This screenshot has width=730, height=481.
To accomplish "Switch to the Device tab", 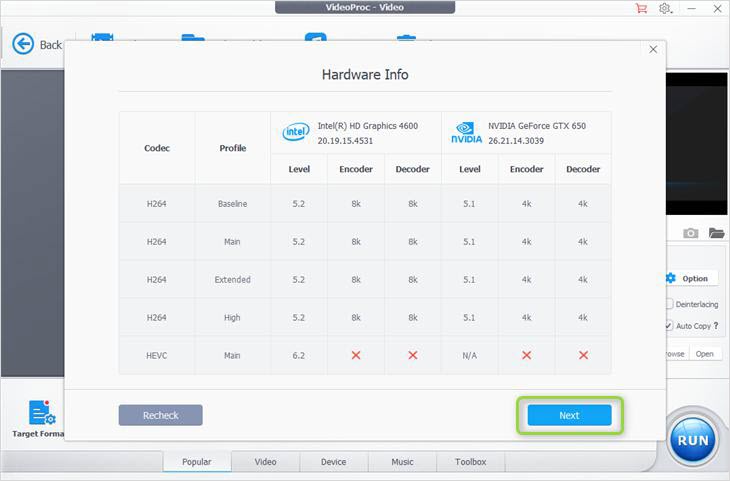I will (x=333, y=461).
